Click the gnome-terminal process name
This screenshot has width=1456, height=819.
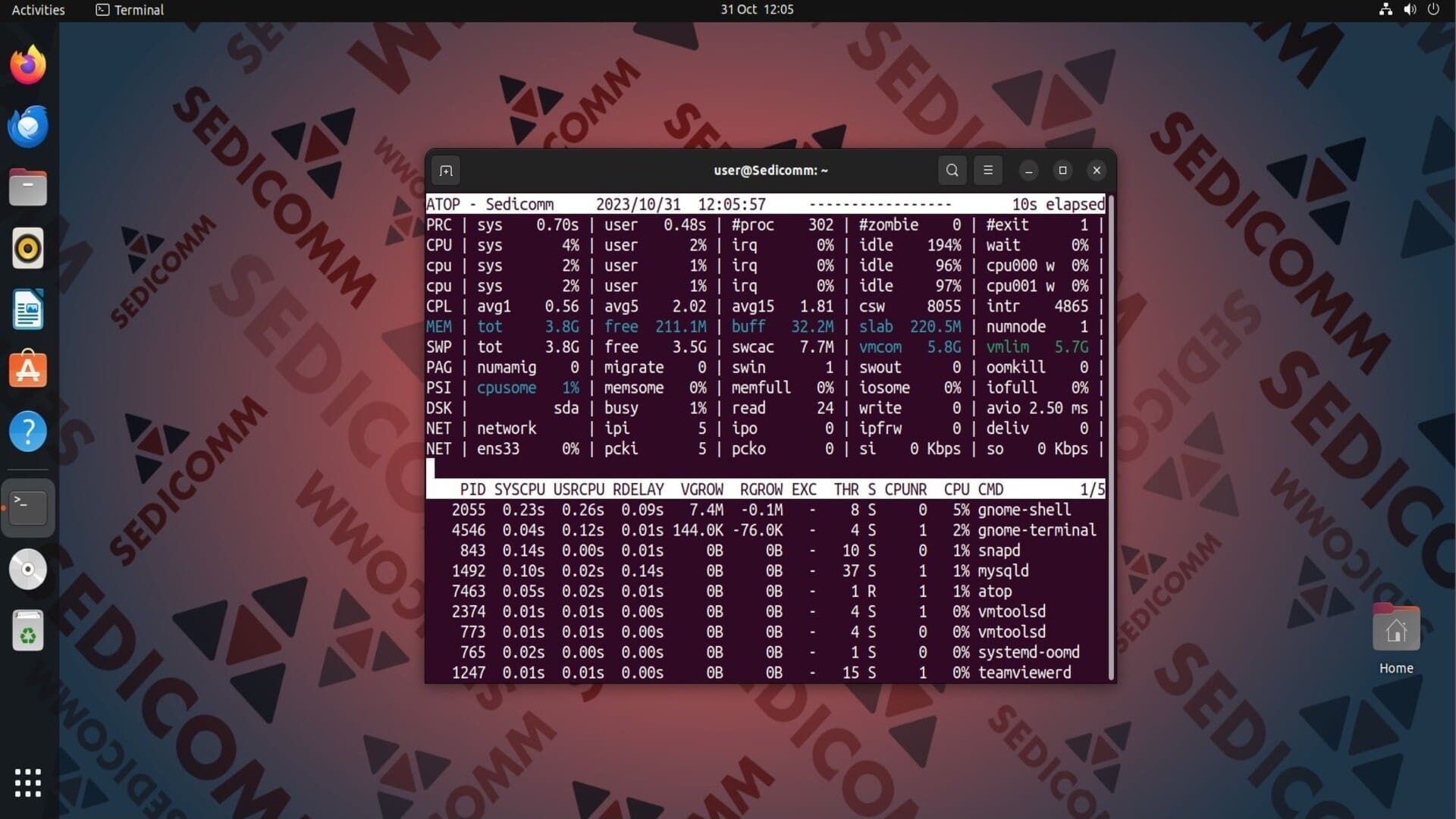click(1037, 531)
